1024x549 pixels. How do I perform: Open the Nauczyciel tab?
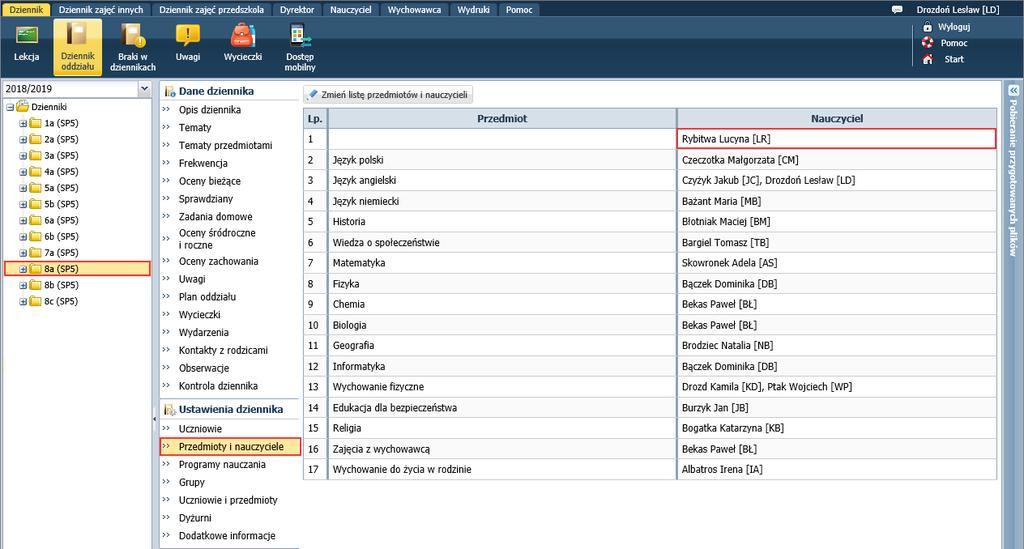[351, 10]
